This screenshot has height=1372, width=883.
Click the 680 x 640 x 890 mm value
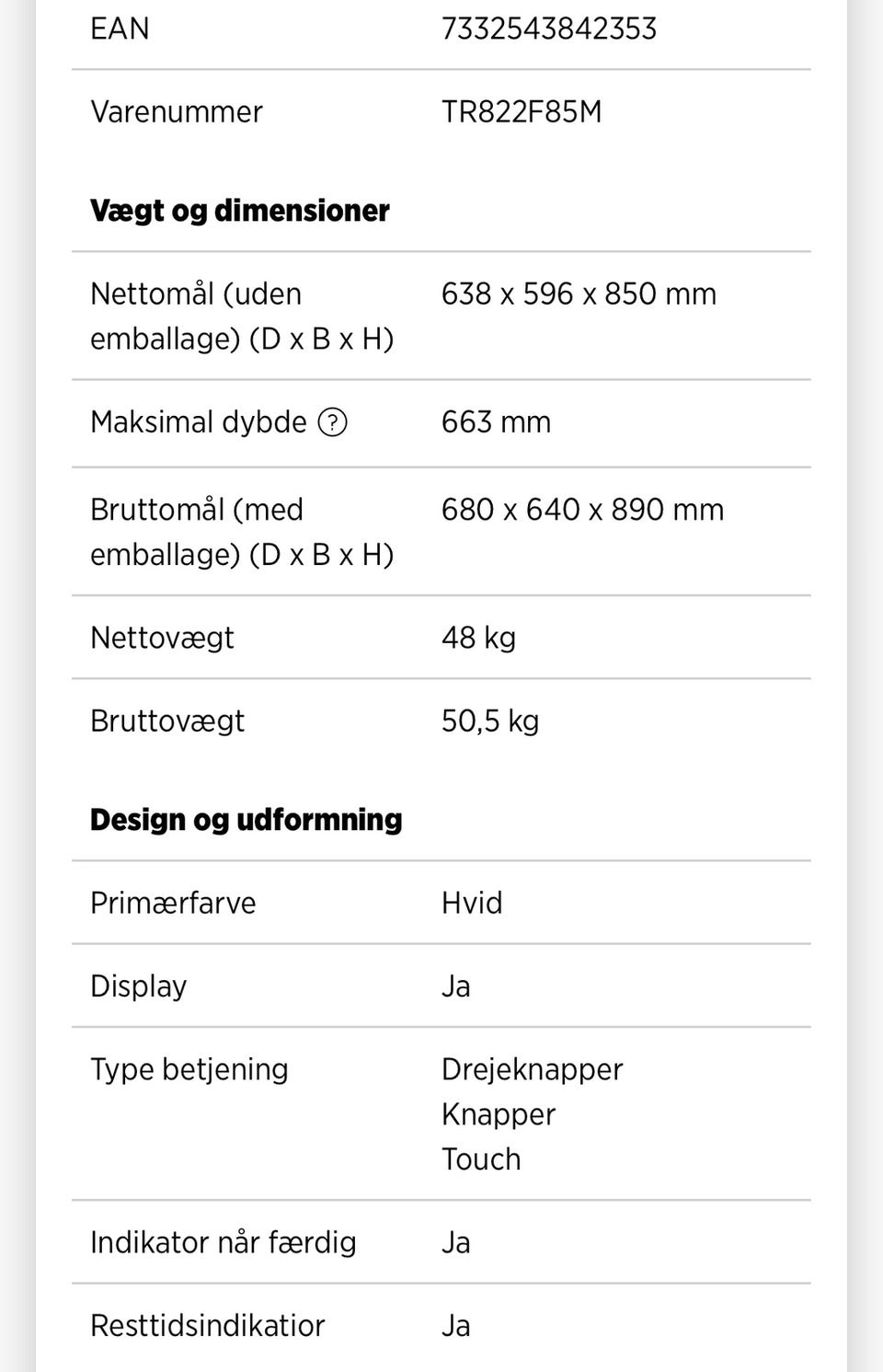[582, 510]
